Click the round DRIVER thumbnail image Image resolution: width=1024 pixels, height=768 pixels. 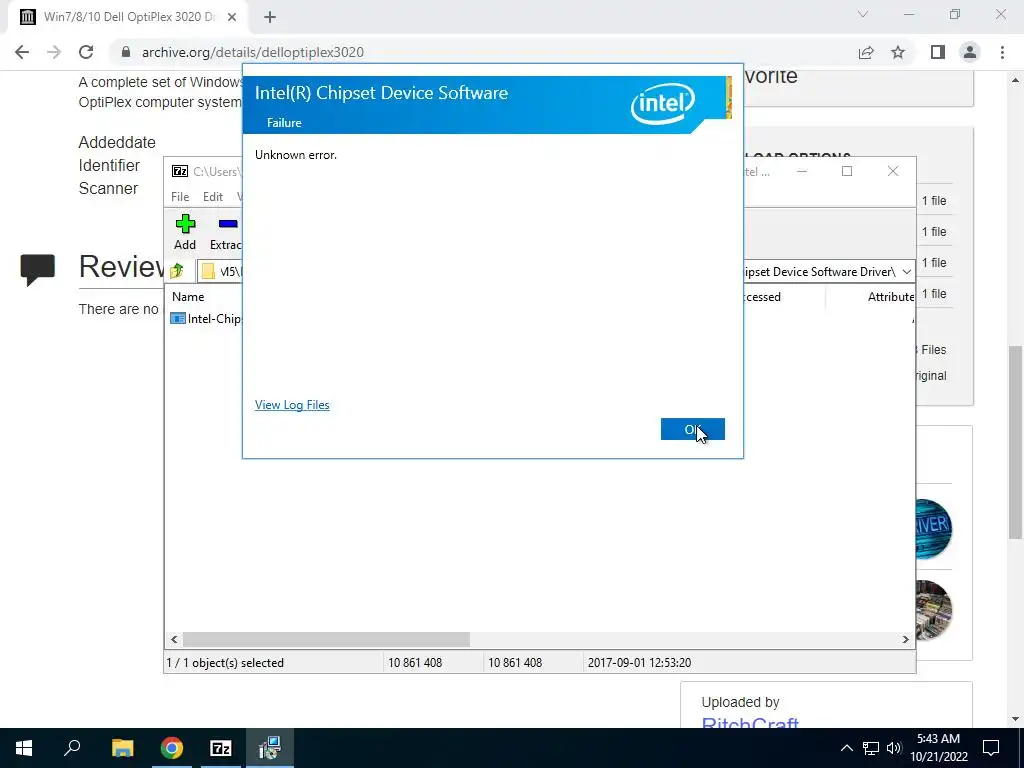[x=933, y=528]
